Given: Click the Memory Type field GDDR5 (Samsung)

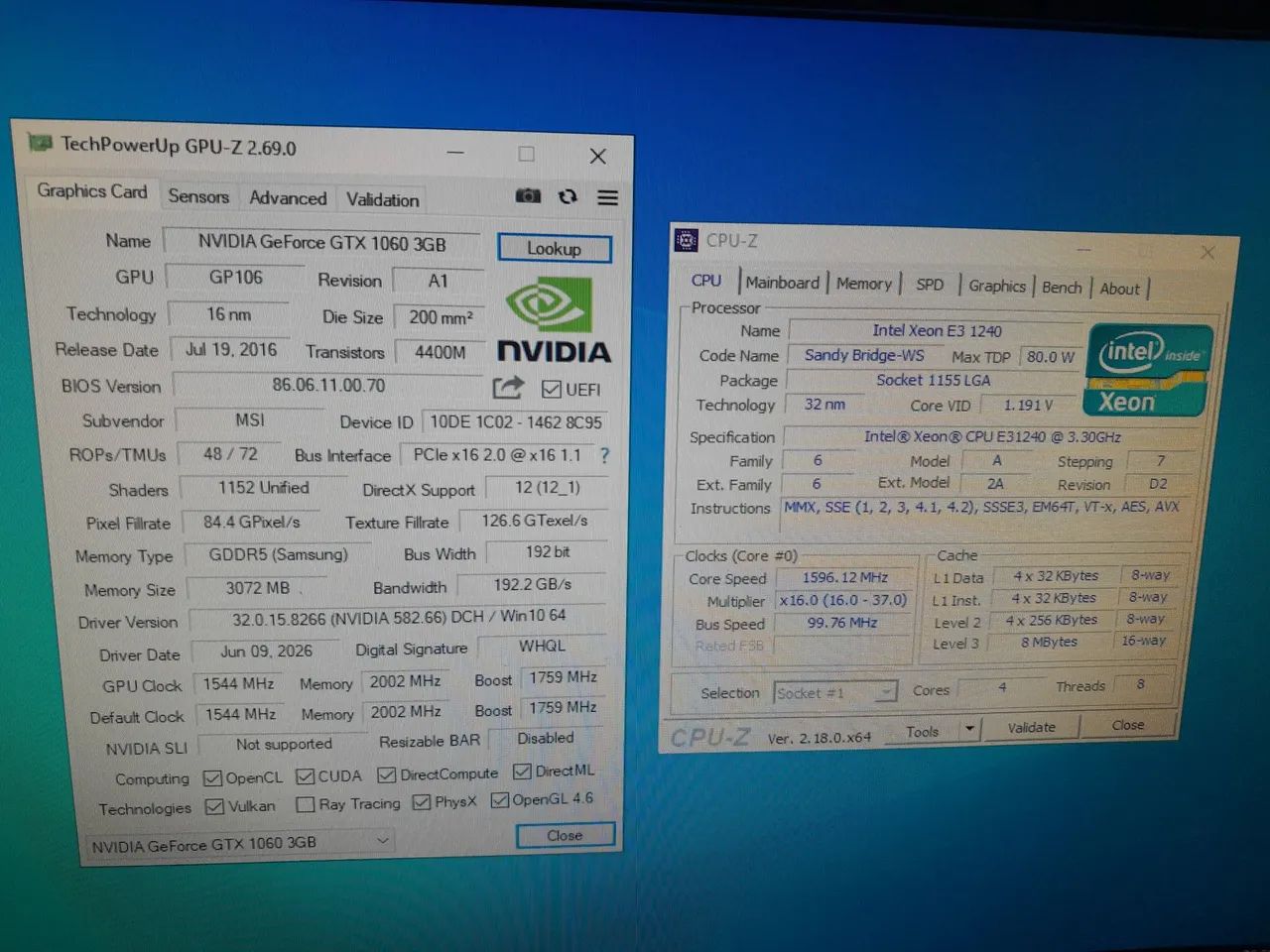Looking at the screenshot, I should (x=278, y=554).
